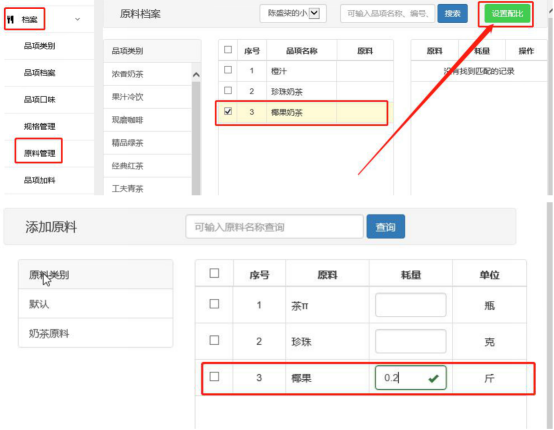Click the green checkmark in 椰果 amount field

tap(433, 378)
